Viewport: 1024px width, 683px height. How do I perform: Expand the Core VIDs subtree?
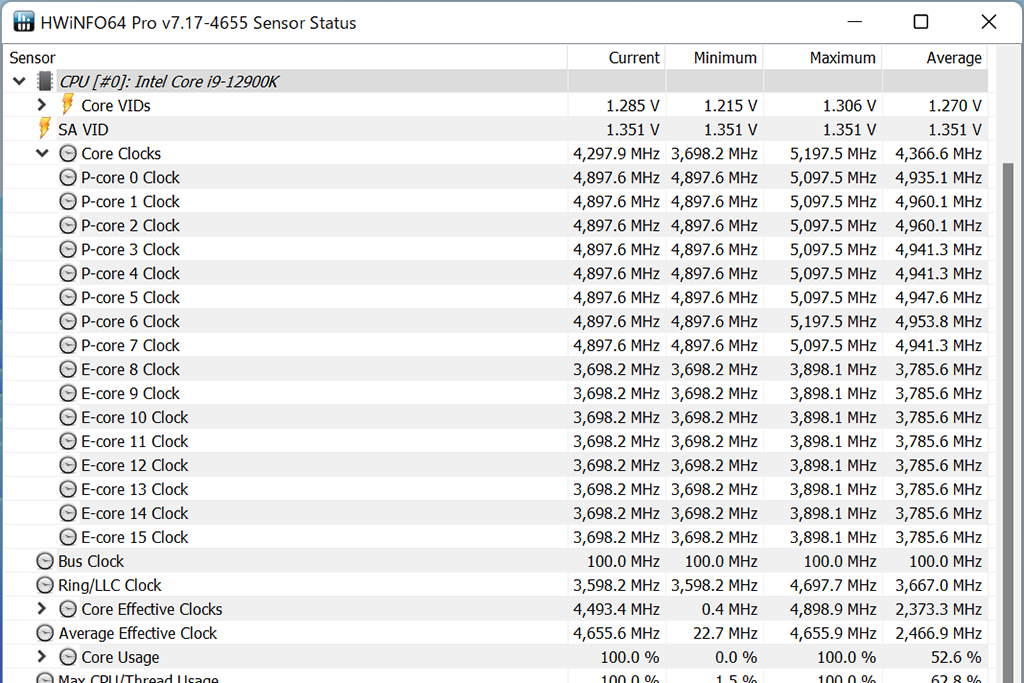pos(42,105)
